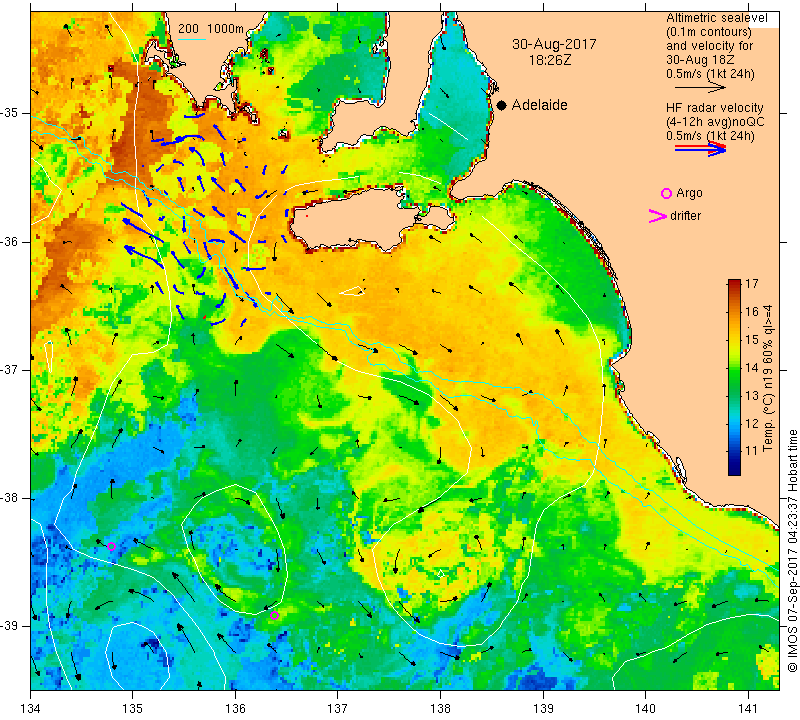Click the Adelaide city label
Image resolution: width=800 pixels, height=720 pixels.
click(539, 105)
